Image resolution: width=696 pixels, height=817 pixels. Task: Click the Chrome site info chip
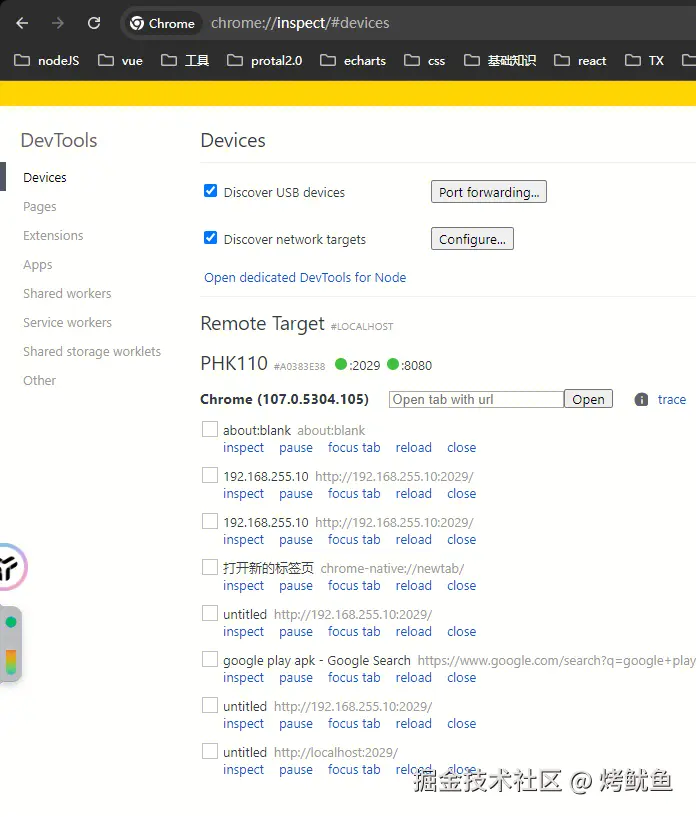(x=162, y=23)
